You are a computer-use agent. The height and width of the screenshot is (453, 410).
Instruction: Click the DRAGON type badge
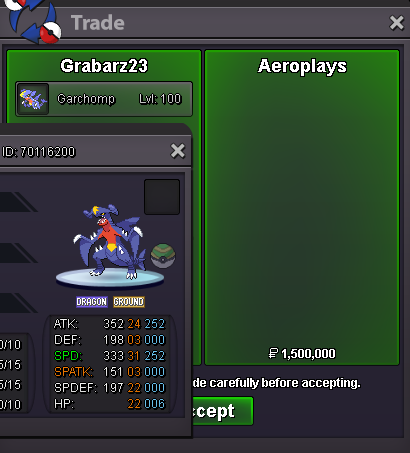pos(92,302)
